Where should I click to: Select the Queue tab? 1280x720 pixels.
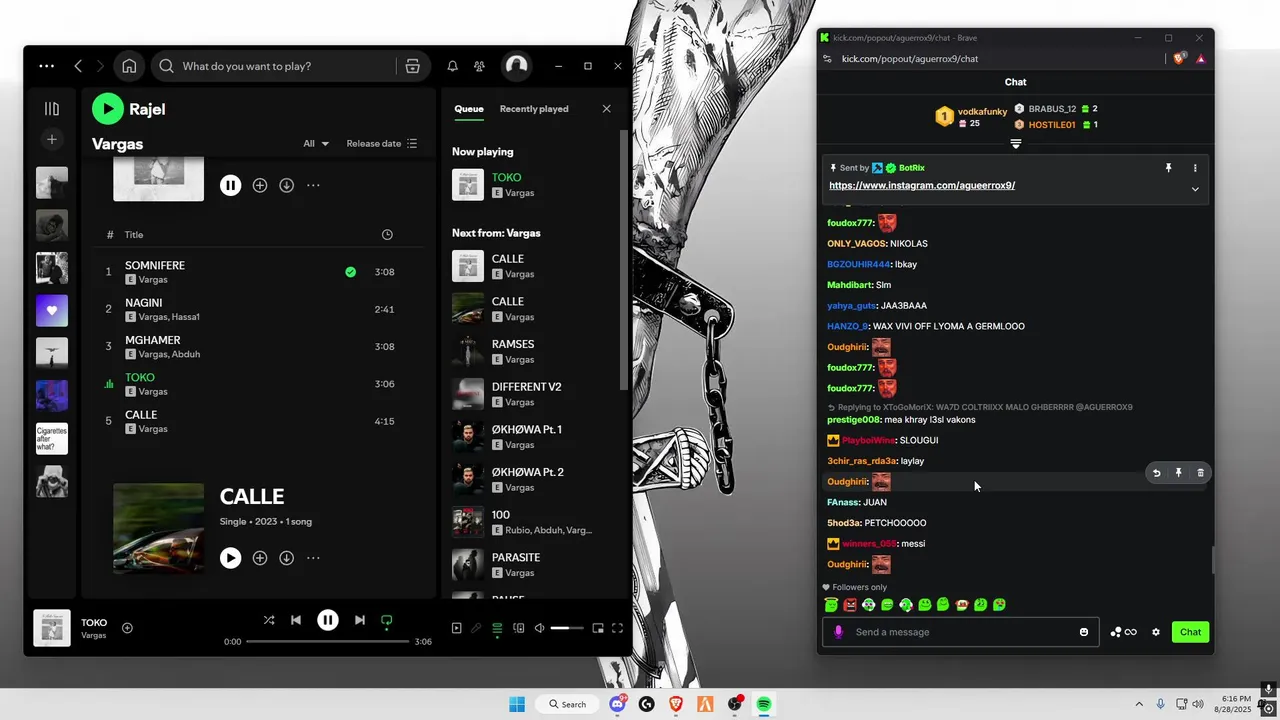[469, 109]
